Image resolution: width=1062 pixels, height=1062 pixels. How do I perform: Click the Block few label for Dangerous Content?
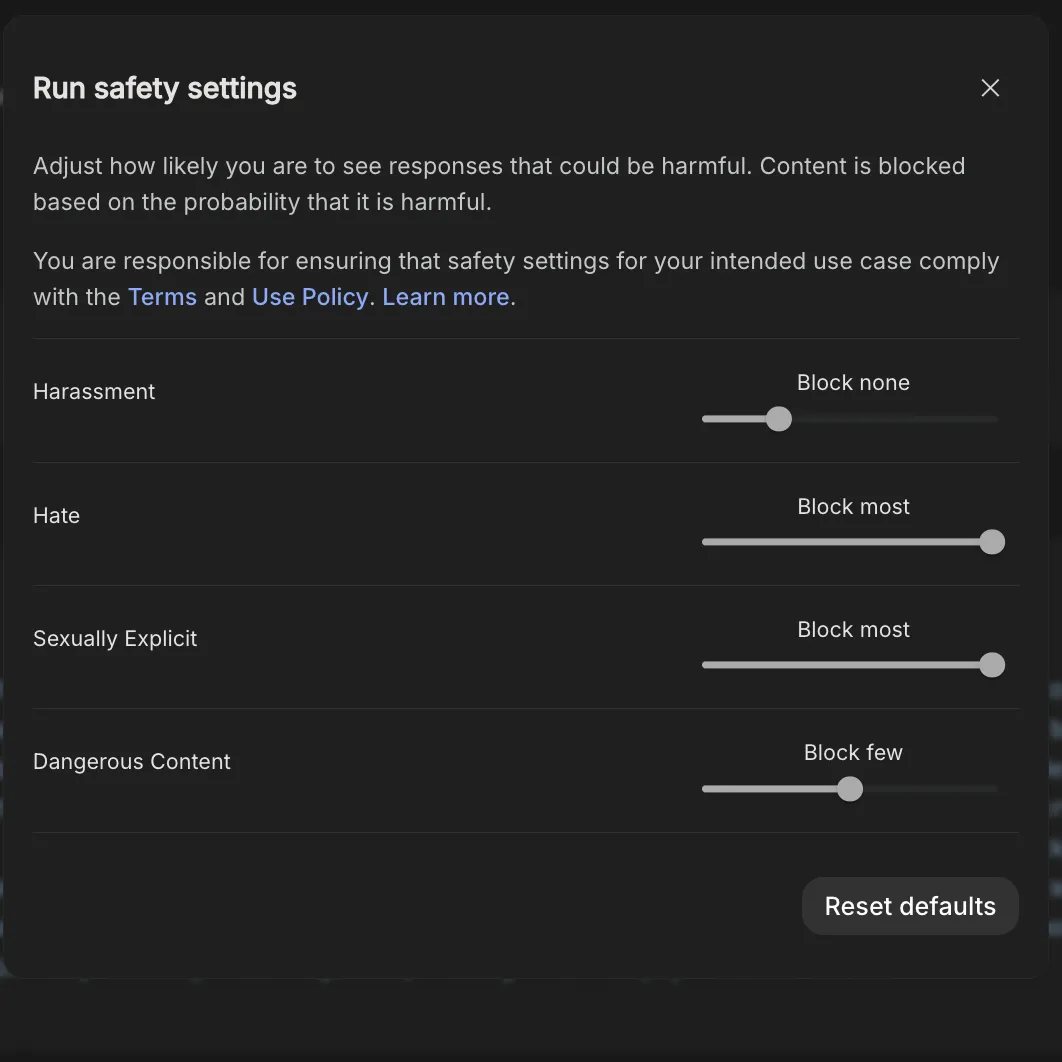(x=853, y=752)
